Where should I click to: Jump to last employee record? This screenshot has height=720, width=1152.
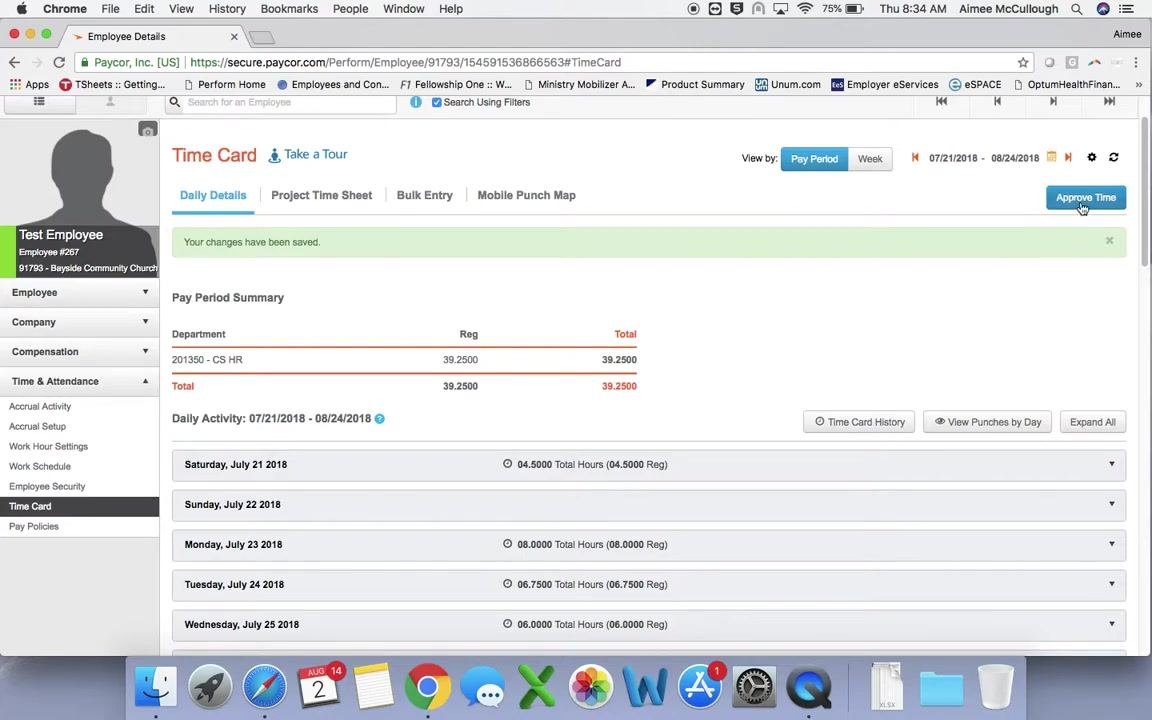[x=1109, y=101]
